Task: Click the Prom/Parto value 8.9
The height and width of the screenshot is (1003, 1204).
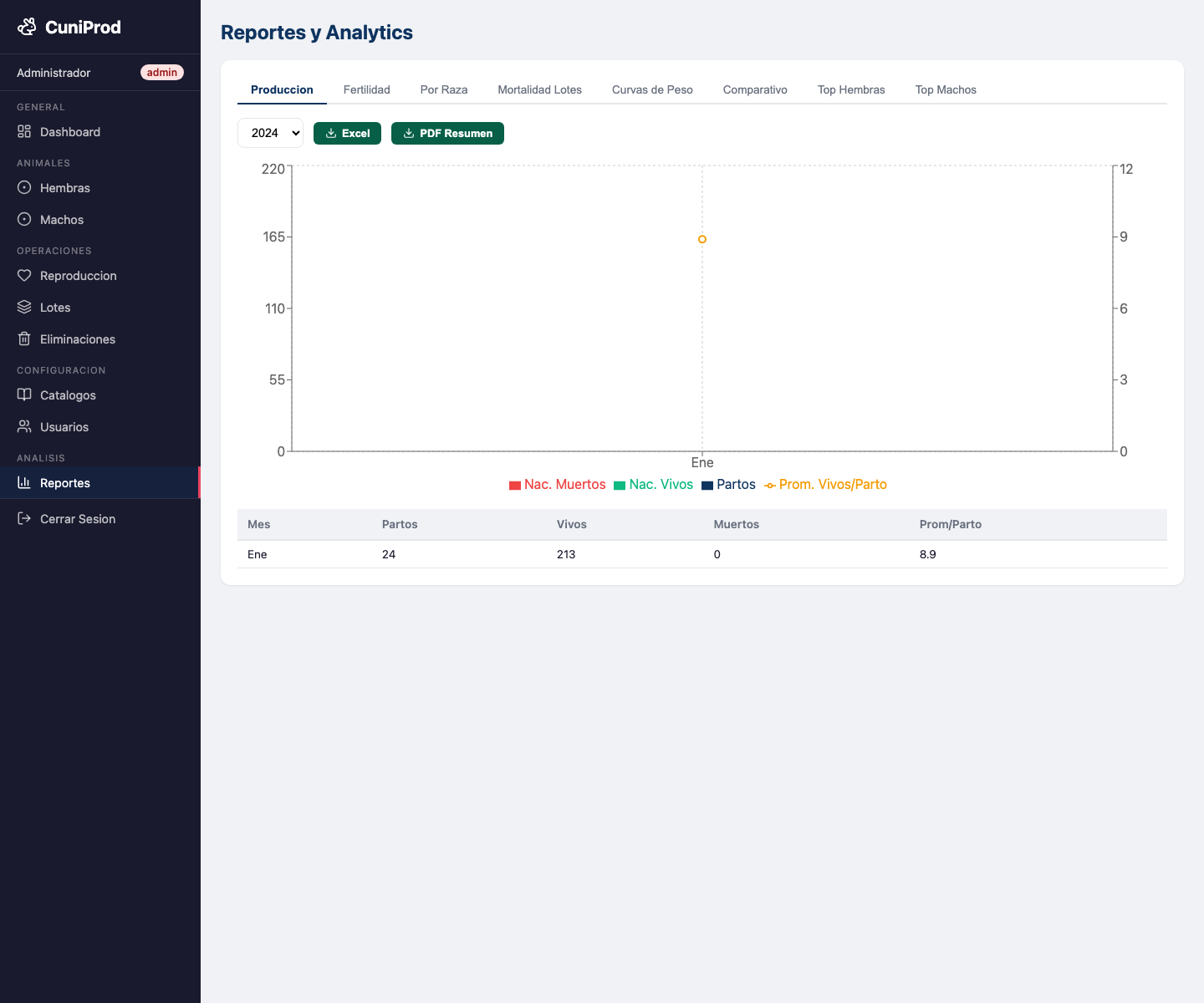Action: coord(928,554)
